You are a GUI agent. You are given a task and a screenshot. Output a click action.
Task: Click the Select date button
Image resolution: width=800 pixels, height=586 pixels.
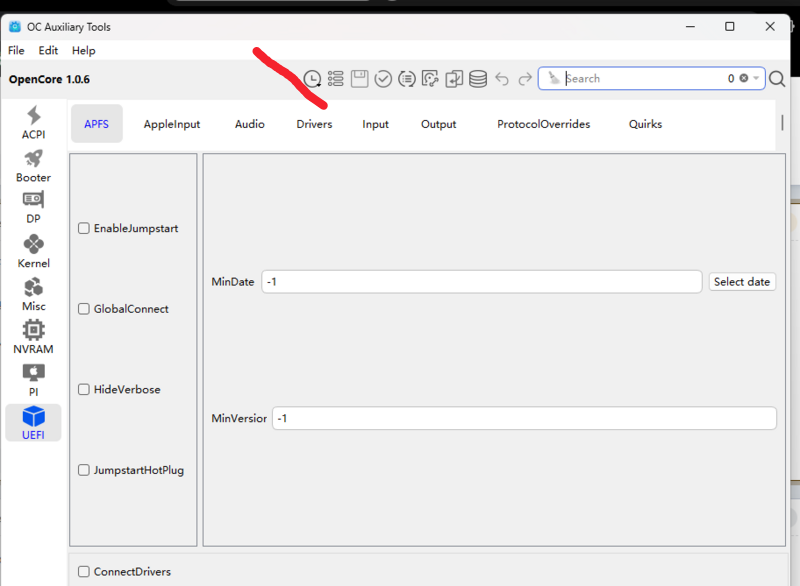point(742,282)
